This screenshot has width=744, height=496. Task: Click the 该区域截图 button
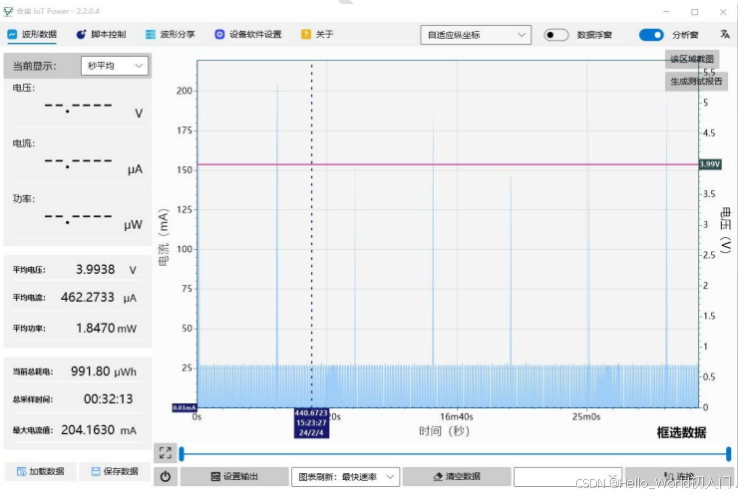coord(691,59)
